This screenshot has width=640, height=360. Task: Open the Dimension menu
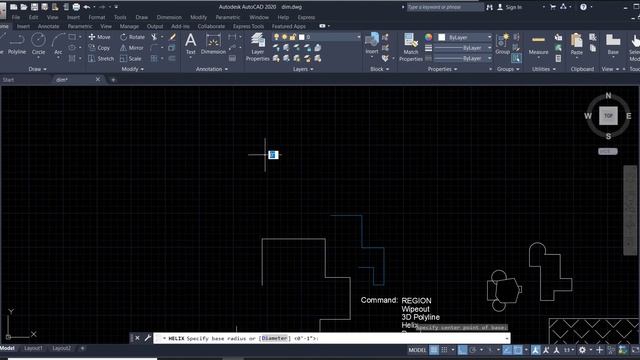pyautogui.click(x=169, y=18)
